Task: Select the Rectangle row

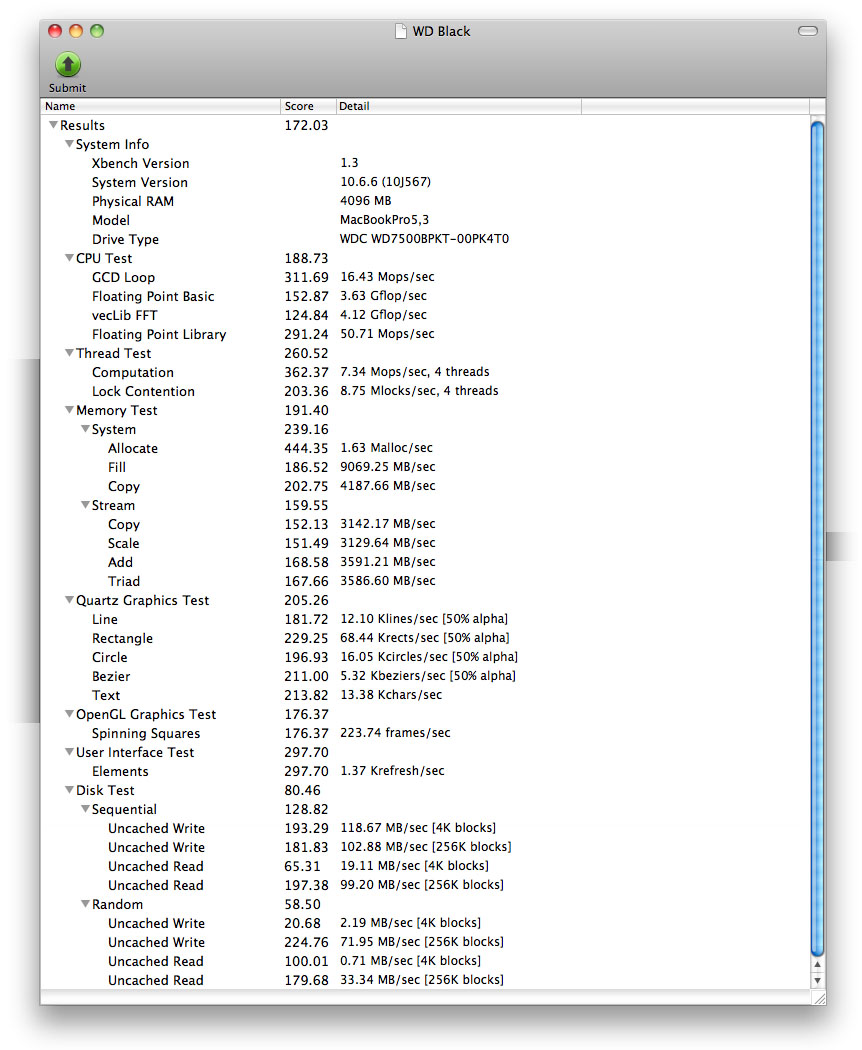Action: point(425,638)
